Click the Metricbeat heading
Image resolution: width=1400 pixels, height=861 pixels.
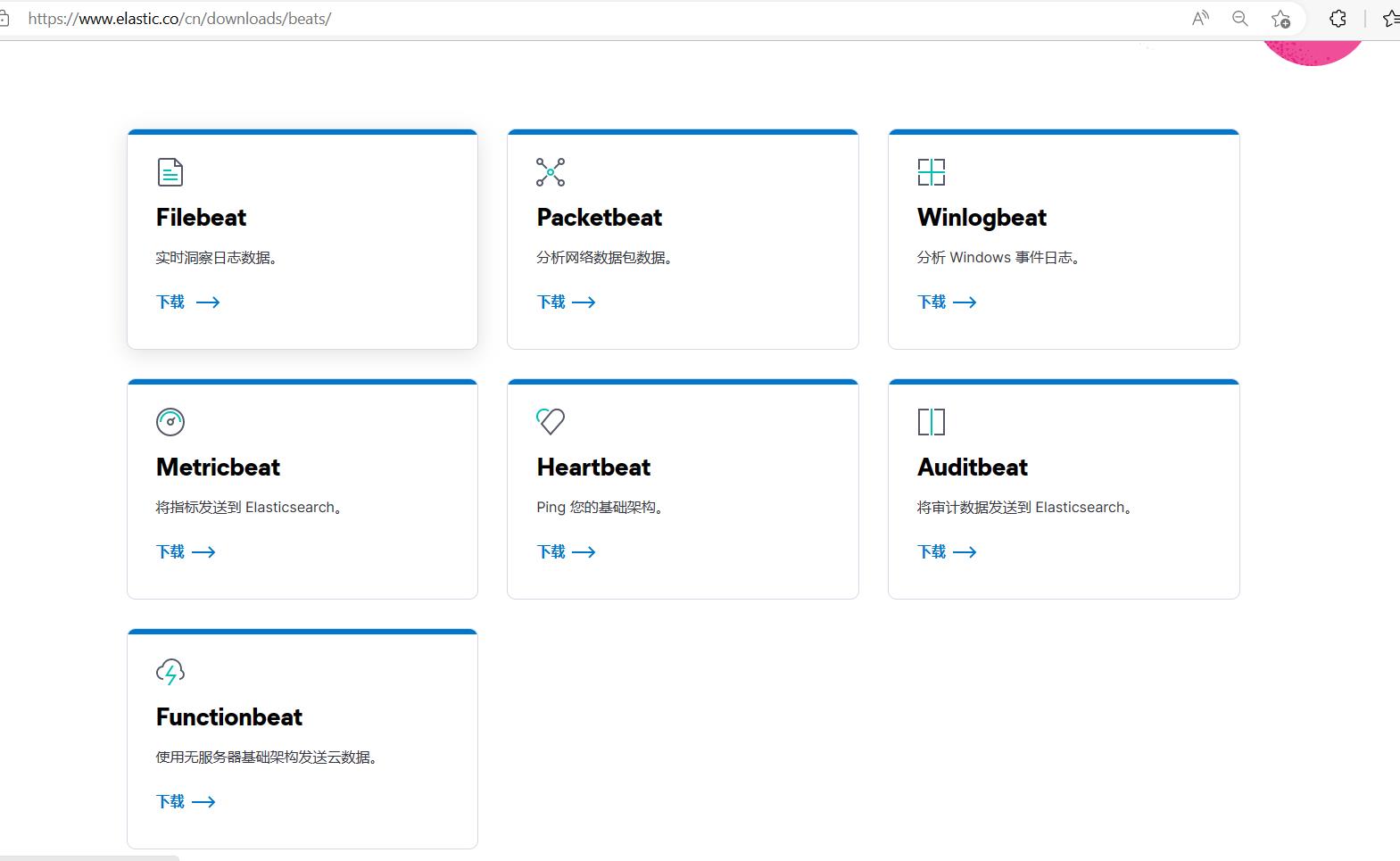pyautogui.click(x=218, y=468)
